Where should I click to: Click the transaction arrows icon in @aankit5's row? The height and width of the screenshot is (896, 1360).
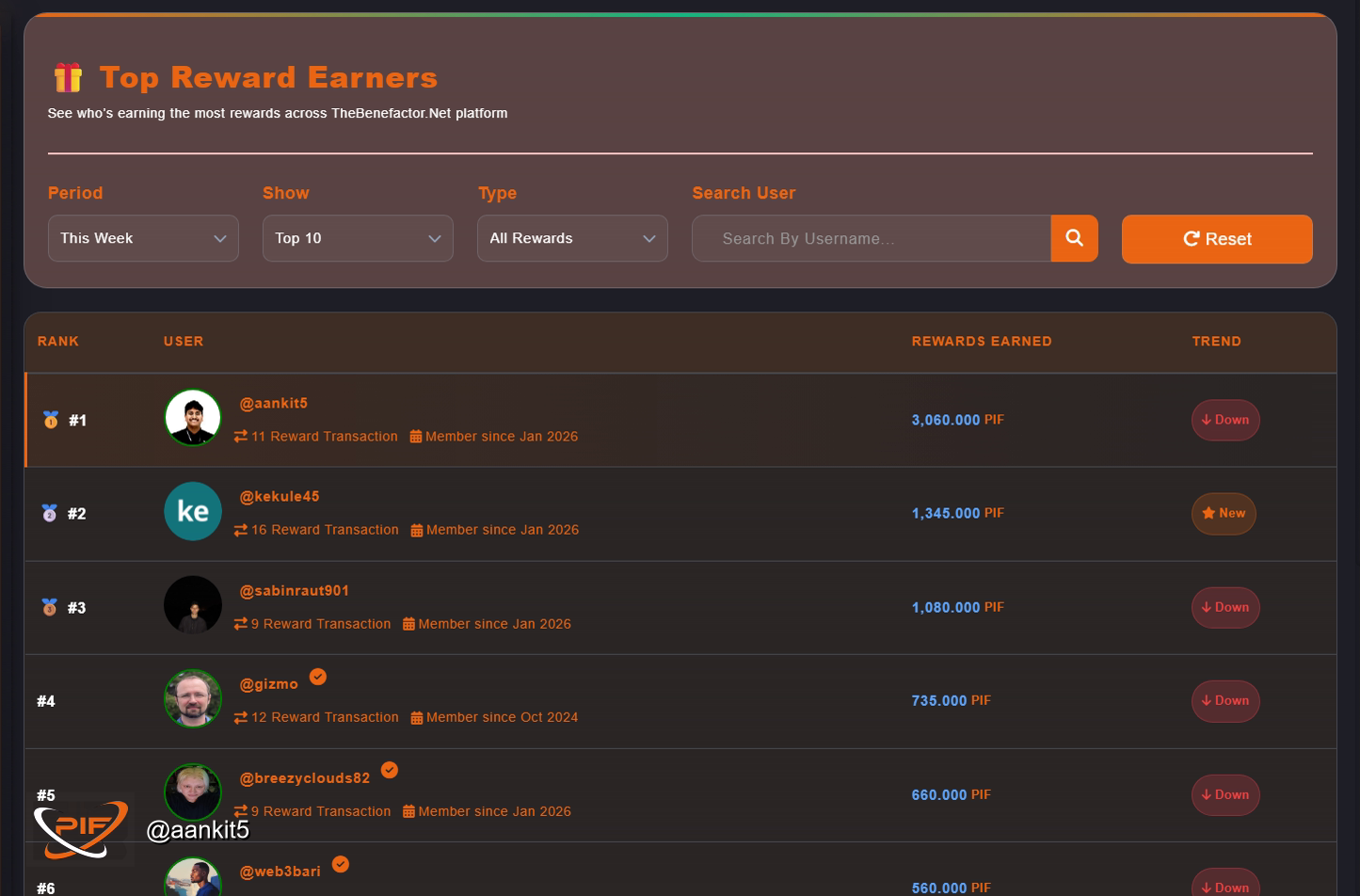point(241,436)
